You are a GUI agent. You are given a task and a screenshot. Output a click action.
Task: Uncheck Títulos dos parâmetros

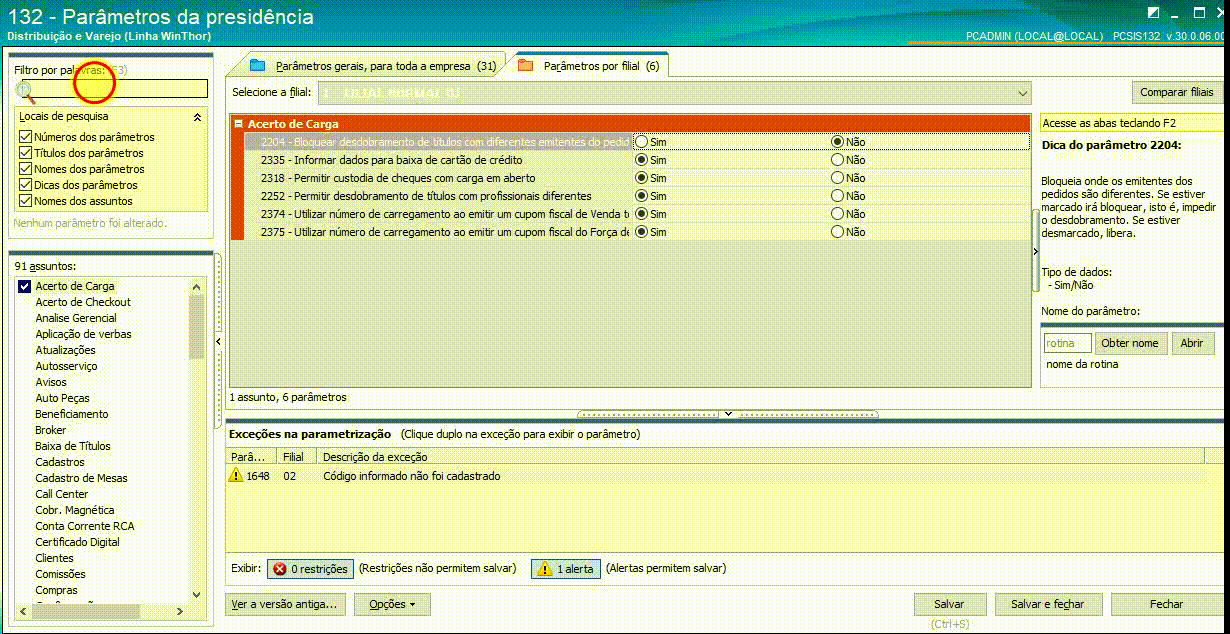[26, 153]
